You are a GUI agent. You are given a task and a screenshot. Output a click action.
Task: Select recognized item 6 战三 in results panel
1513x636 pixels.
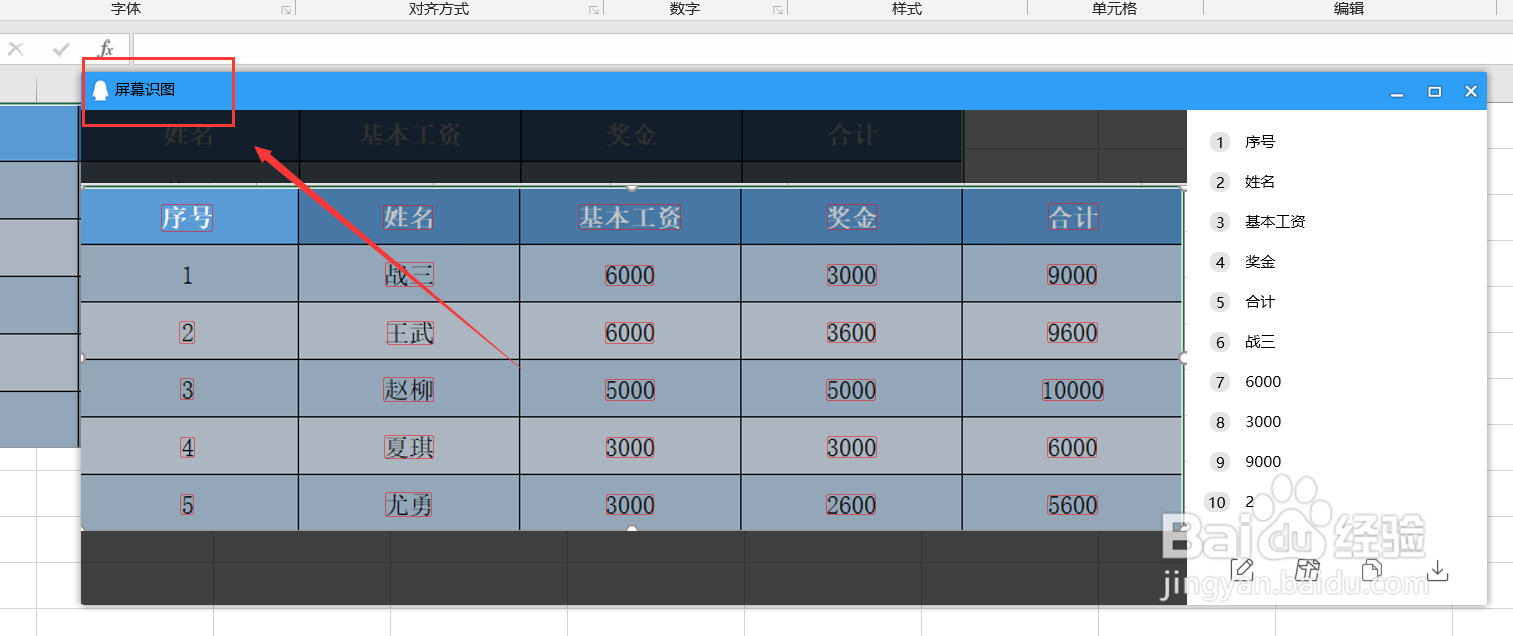(x=1258, y=341)
